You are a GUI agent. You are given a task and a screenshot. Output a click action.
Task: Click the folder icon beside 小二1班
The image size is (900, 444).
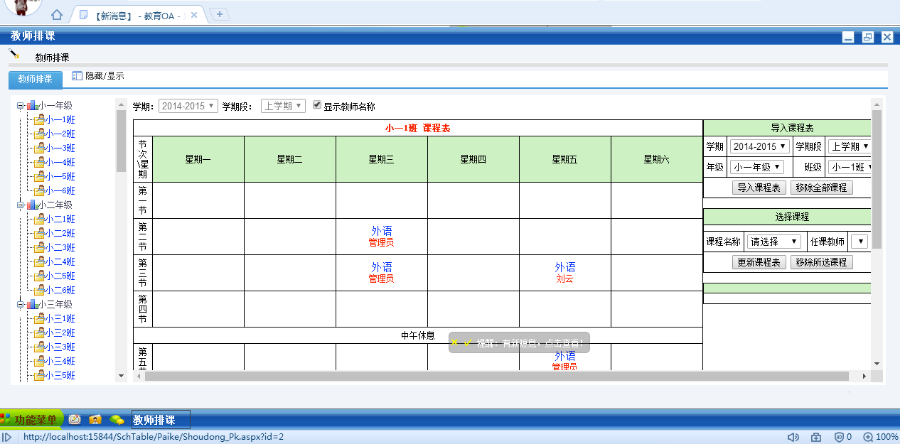(x=39, y=219)
